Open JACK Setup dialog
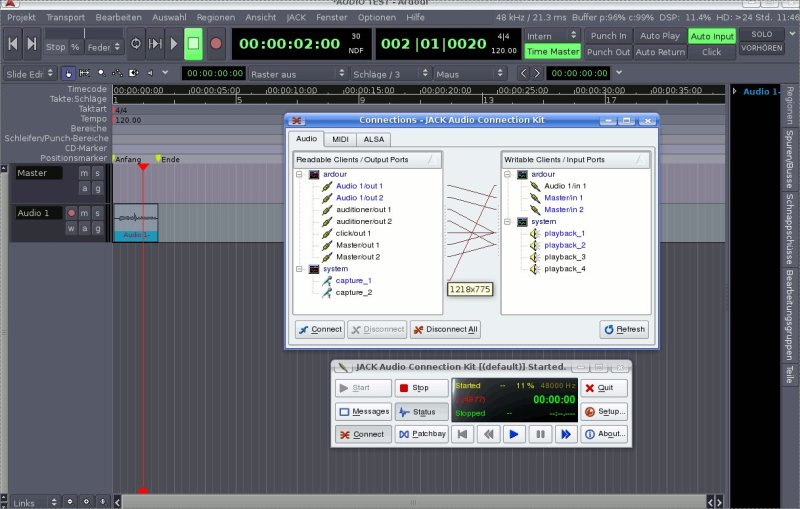The height and width of the screenshot is (509, 800). pyautogui.click(x=604, y=412)
